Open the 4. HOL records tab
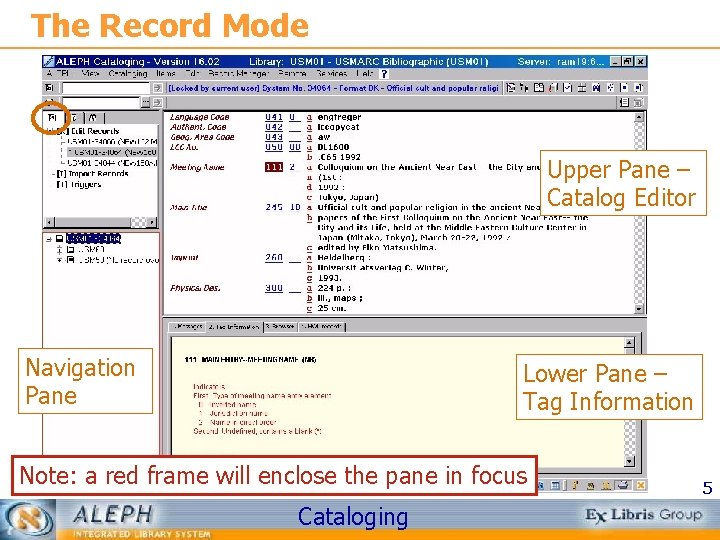This screenshot has width=720, height=540. click(x=322, y=326)
